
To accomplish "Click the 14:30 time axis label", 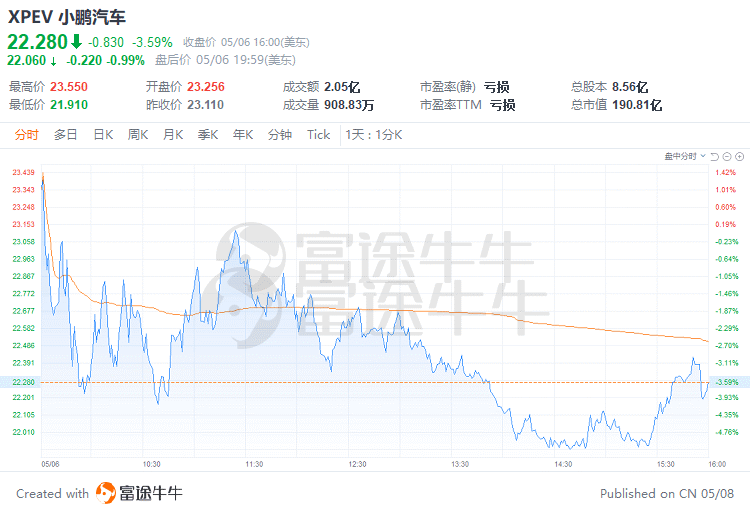I will [563, 464].
